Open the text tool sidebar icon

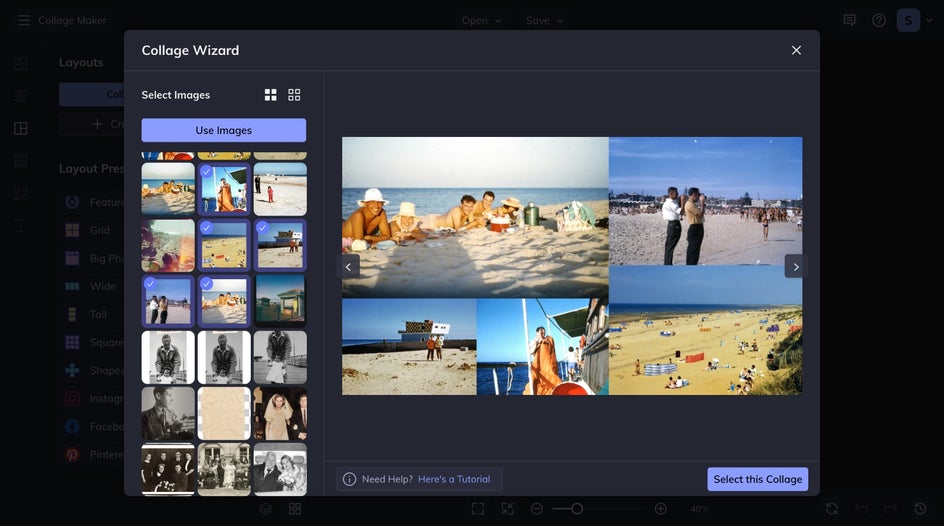coord(20,226)
